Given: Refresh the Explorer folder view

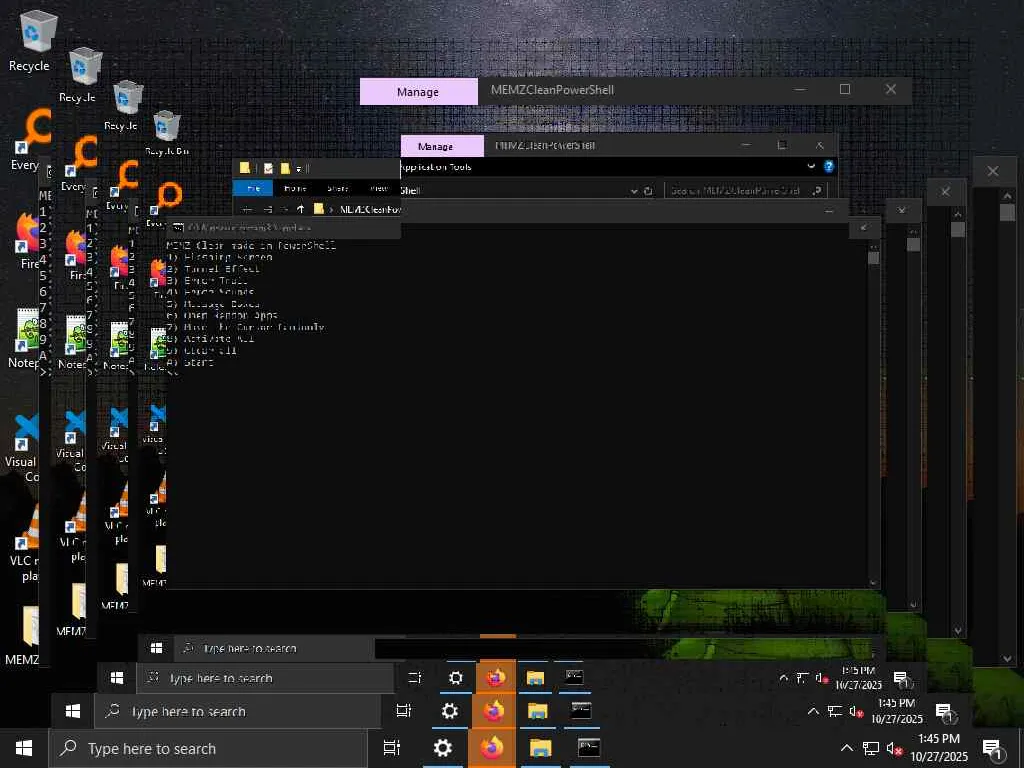Looking at the screenshot, I should click(648, 191).
